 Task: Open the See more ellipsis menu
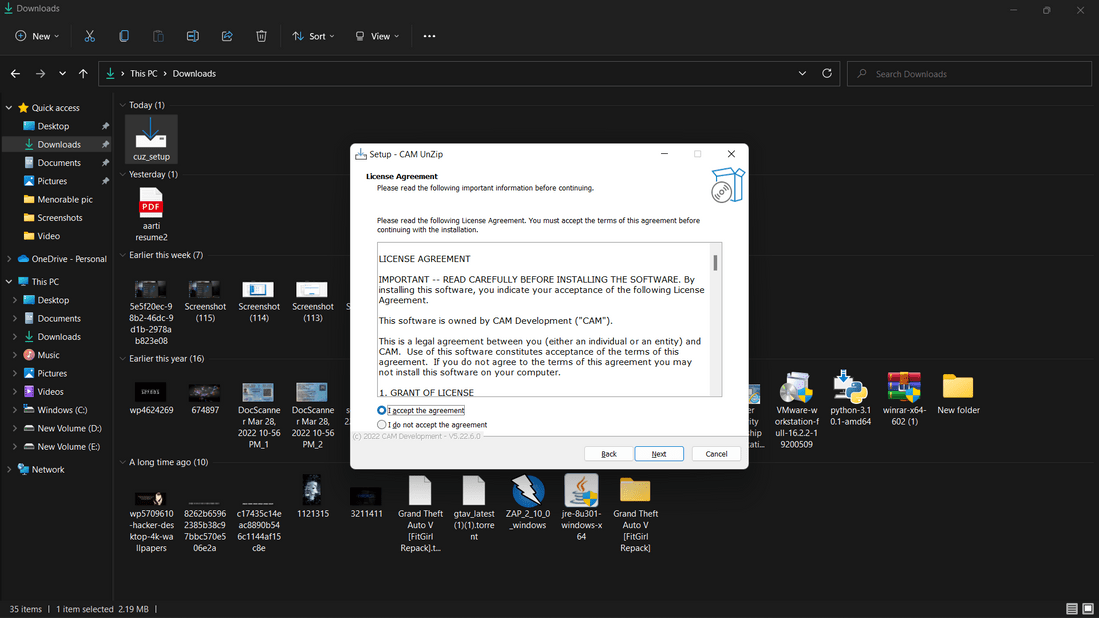[430, 36]
